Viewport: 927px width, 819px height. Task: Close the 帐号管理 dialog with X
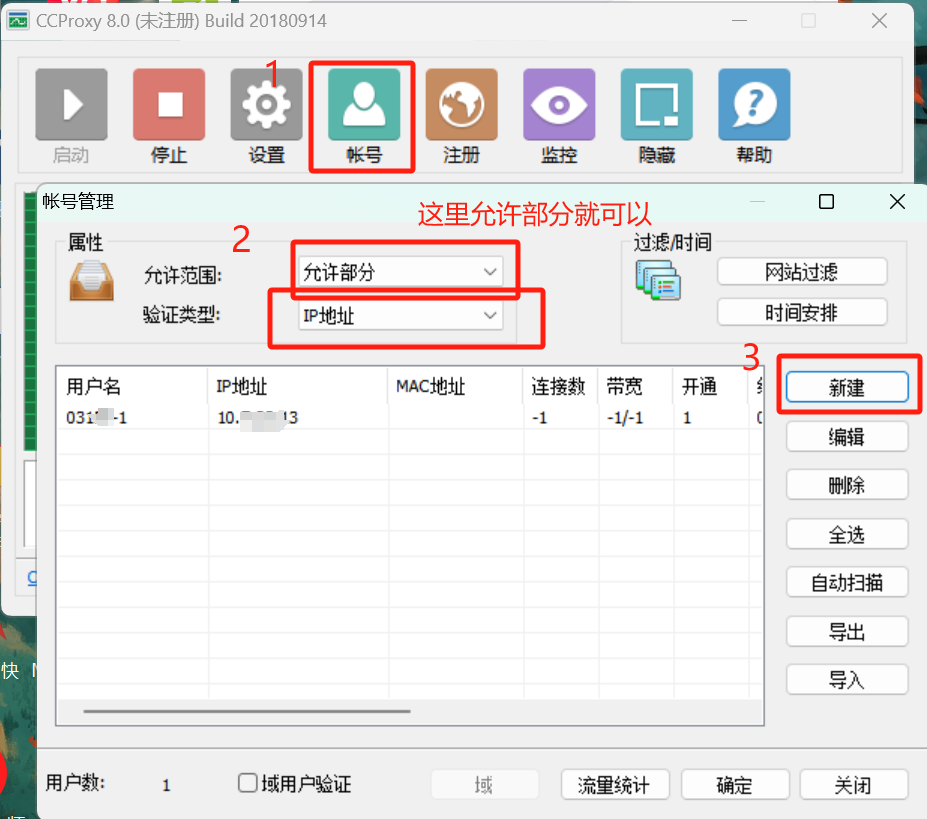click(897, 202)
